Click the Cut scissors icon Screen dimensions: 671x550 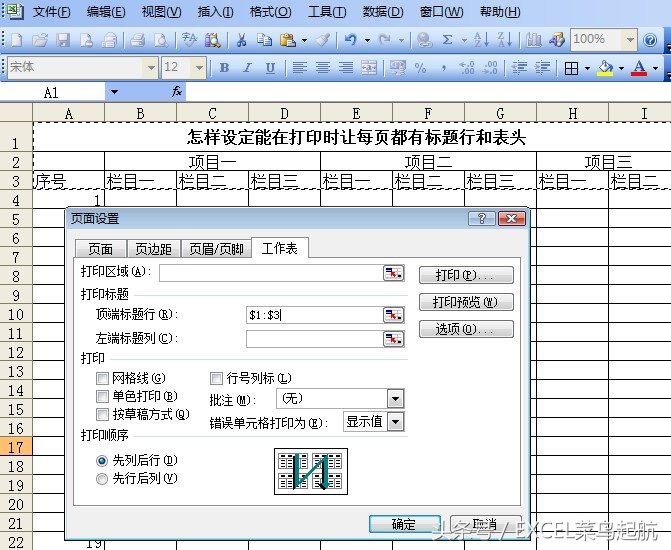[241, 40]
